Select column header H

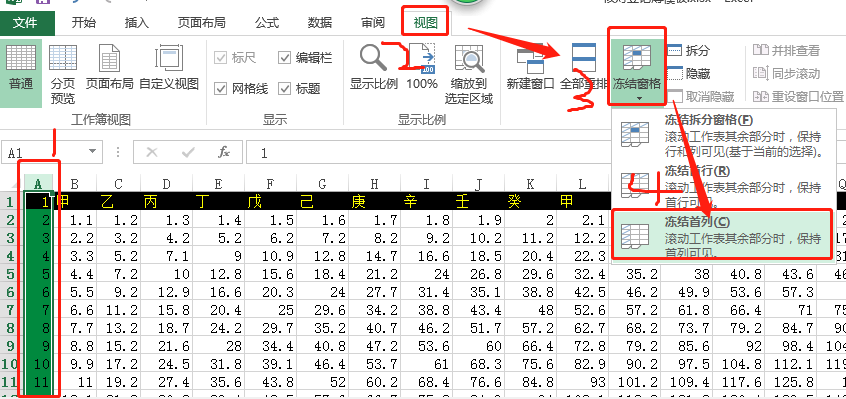(374, 184)
